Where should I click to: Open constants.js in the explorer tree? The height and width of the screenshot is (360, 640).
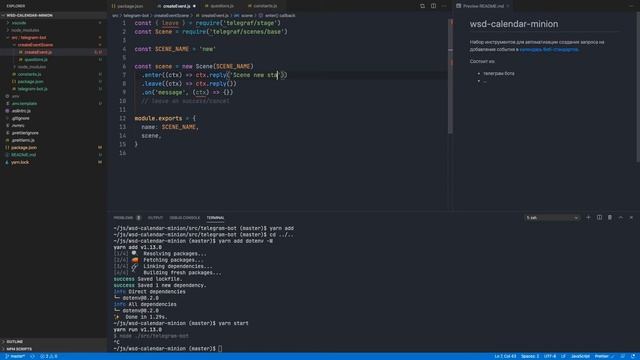tap(53, 74)
